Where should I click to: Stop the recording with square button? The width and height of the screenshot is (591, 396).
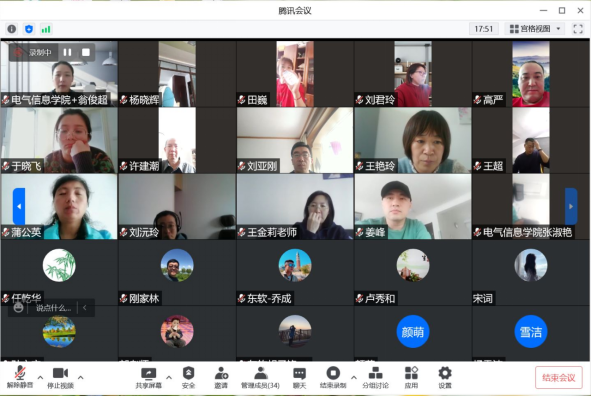[x=86, y=52]
